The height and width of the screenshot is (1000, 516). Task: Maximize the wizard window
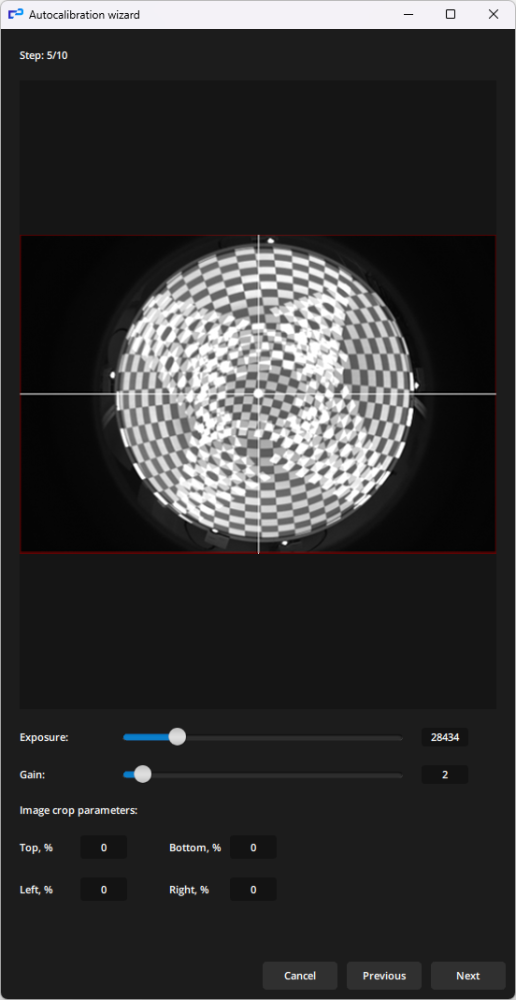point(450,14)
